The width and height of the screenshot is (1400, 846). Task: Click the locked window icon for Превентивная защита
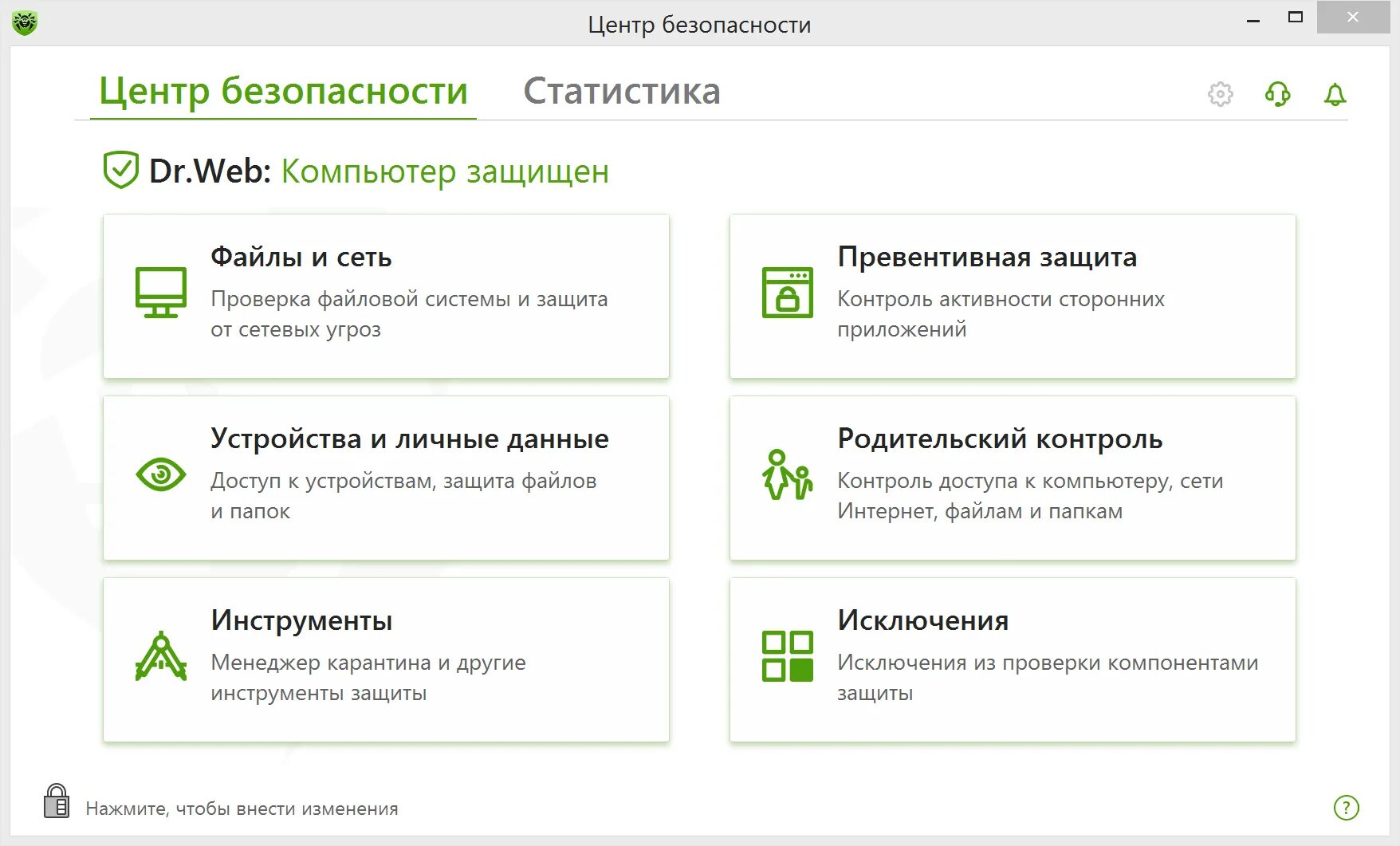(788, 293)
